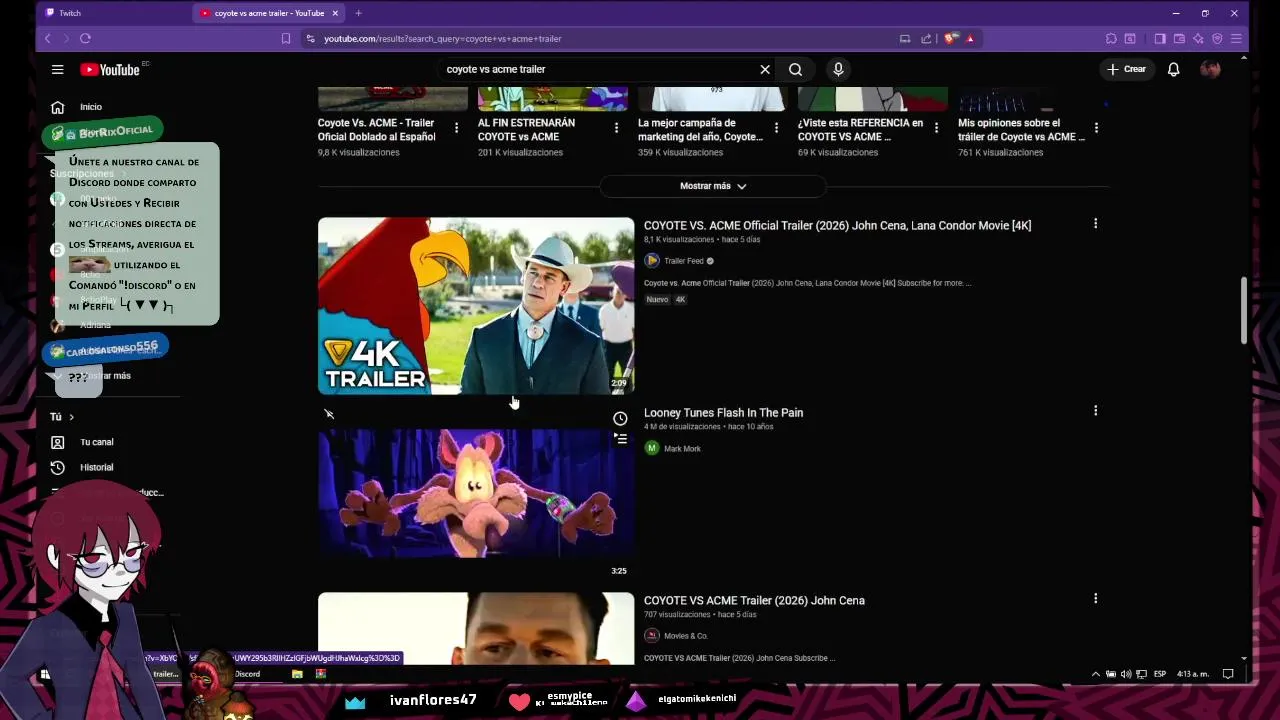Screen dimensions: 1280x720
Task: Open options for Coyote Vs. ACME Doblado video
Action: (x=456, y=128)
